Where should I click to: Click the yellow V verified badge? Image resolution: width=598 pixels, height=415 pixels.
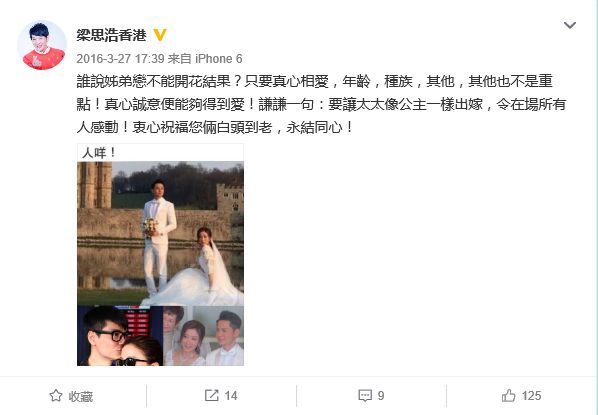click(x=160, y=35)
